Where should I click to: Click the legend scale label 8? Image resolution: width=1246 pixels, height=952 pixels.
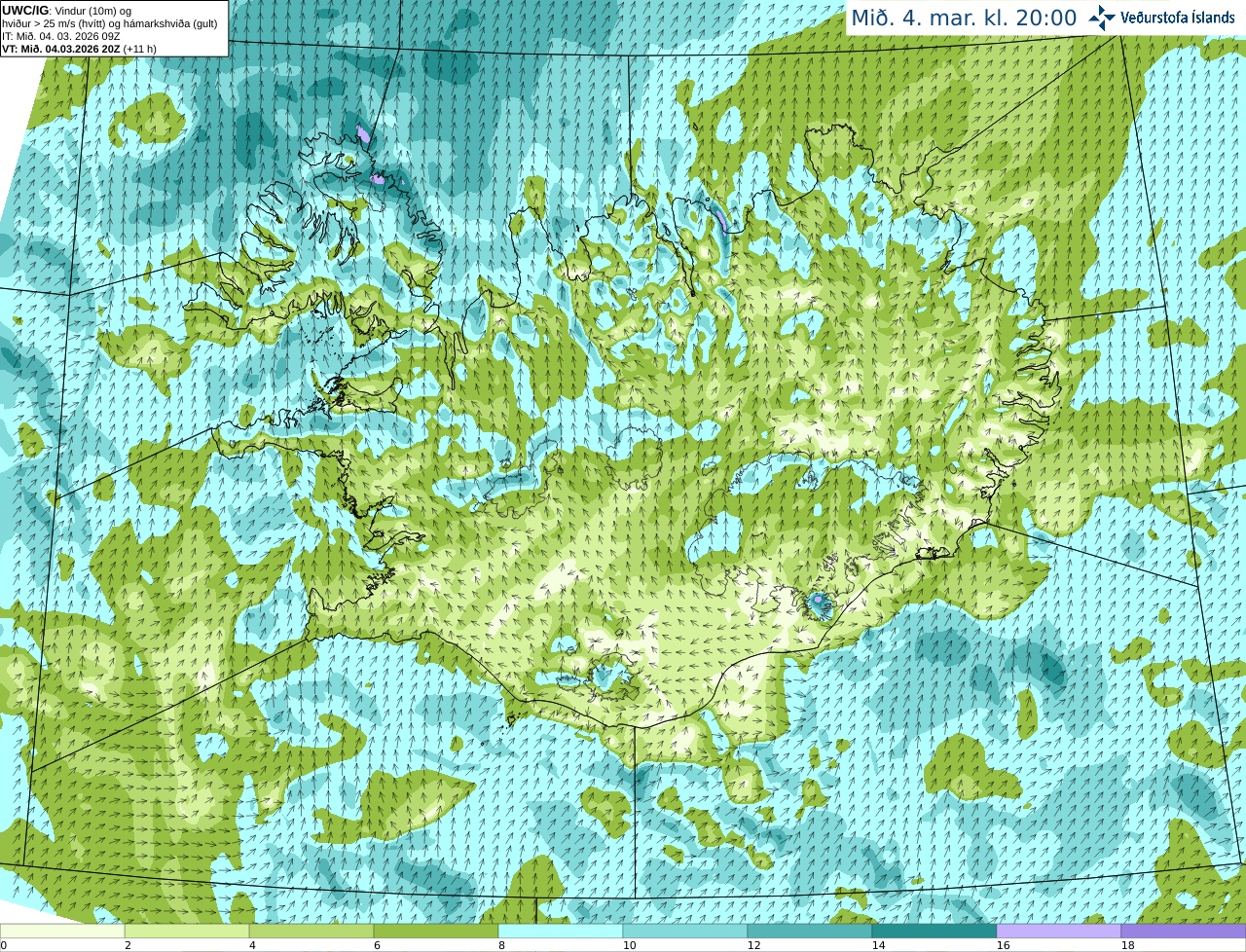(x=501, y=945)
